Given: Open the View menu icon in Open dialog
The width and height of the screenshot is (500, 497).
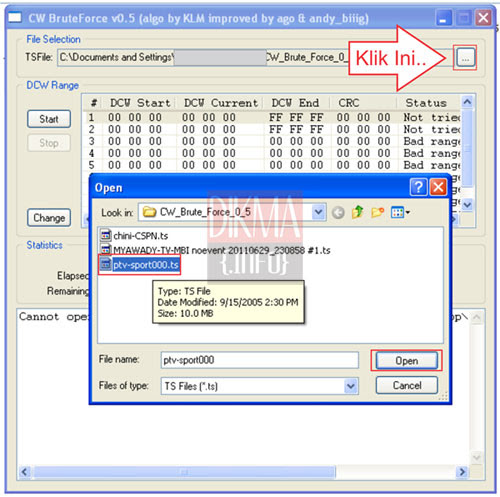Looking at the screenshot, I should coord(400,212).
